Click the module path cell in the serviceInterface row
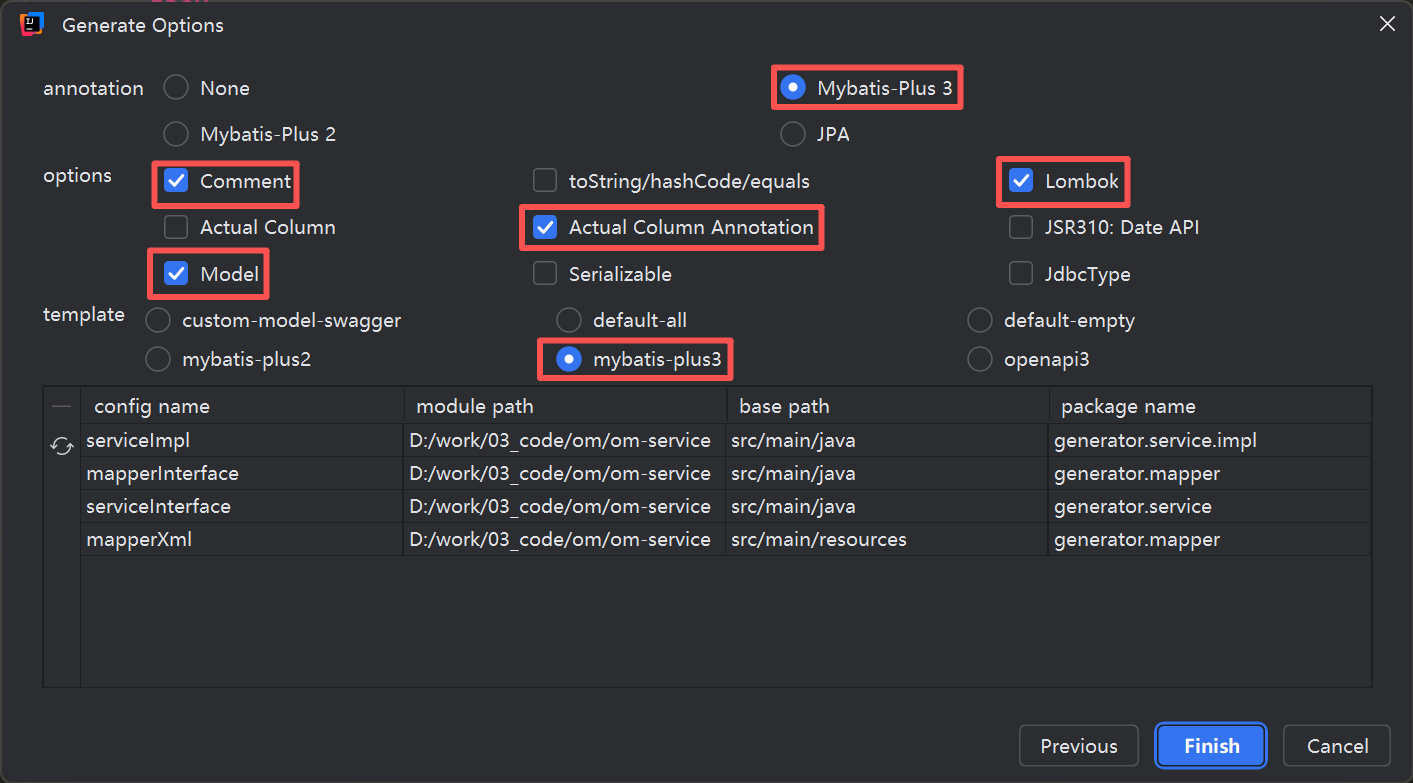The width and height of the screenshot is (1413, 783). tap(565, 506)
